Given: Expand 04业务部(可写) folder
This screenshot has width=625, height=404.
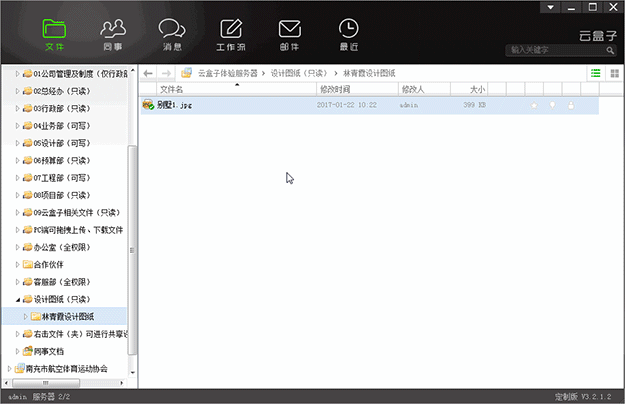Looking at the screenshot, I should [x=17, y=126].
